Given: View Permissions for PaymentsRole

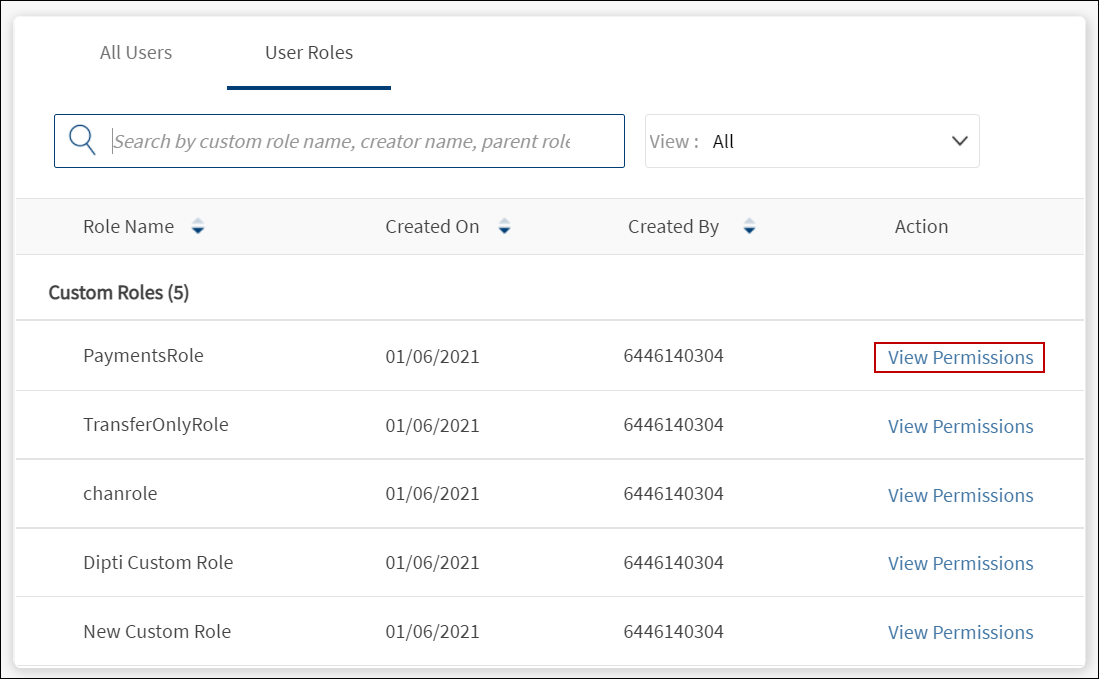Looking at the screenshot, I should (x=960, y=357).
